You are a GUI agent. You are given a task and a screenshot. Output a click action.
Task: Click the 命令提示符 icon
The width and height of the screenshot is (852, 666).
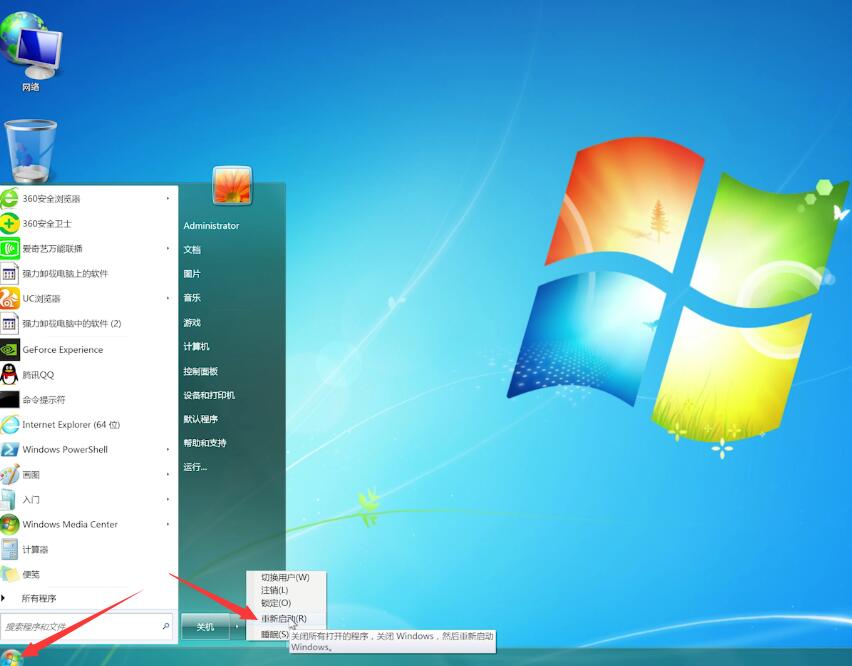pyautogui.click(x=9, y=400)
